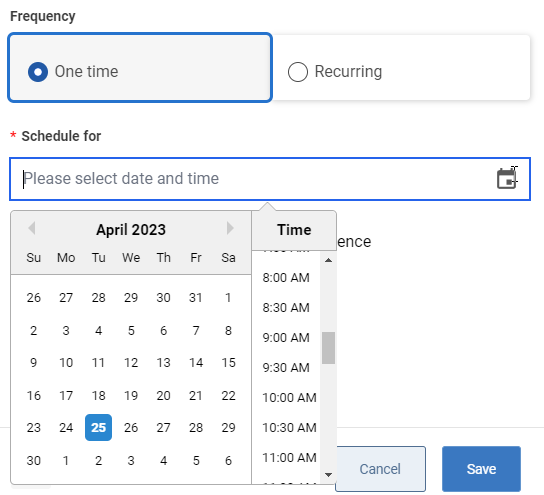544x495 pixels.
Task: Go to next month arrow
Action: pos(230,228)
